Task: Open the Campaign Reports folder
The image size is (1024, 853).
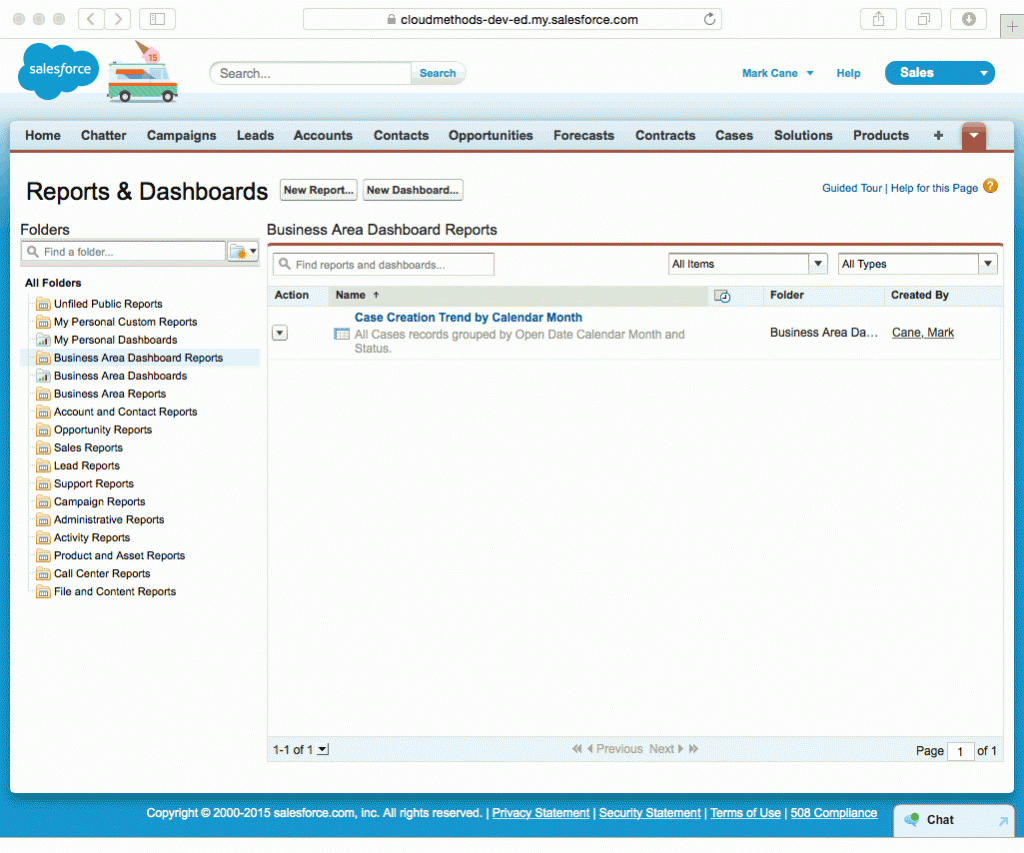Action: (99, 502)
